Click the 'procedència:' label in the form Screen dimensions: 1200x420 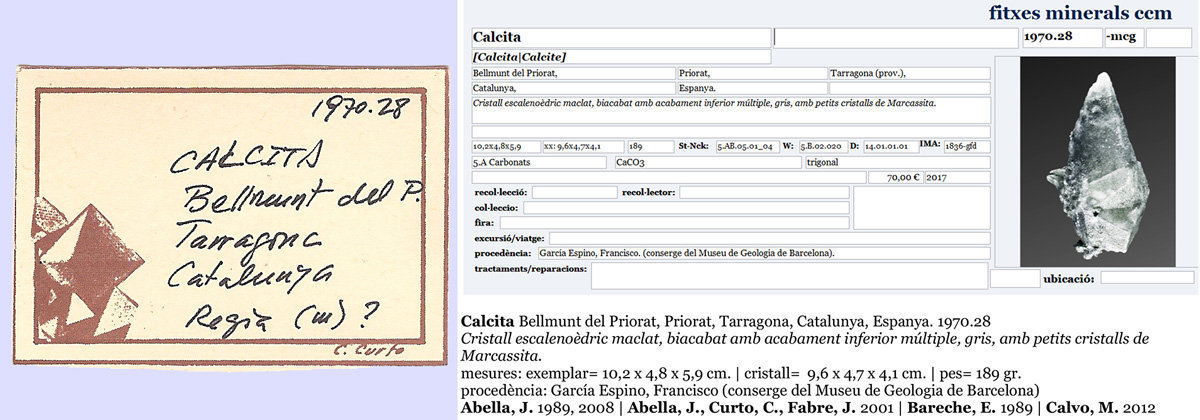coord(505,254)
